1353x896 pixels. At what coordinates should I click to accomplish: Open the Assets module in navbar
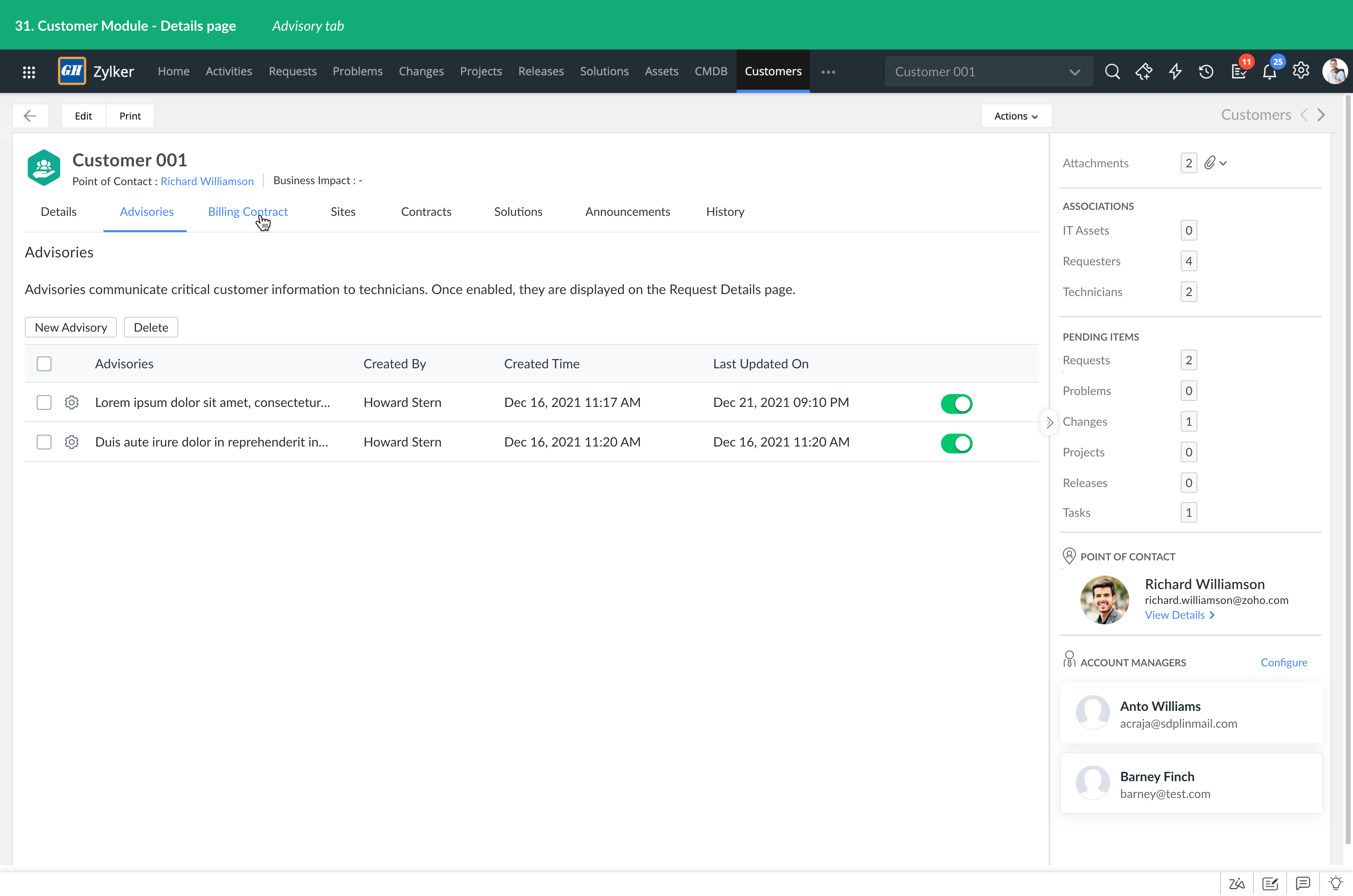661,72
